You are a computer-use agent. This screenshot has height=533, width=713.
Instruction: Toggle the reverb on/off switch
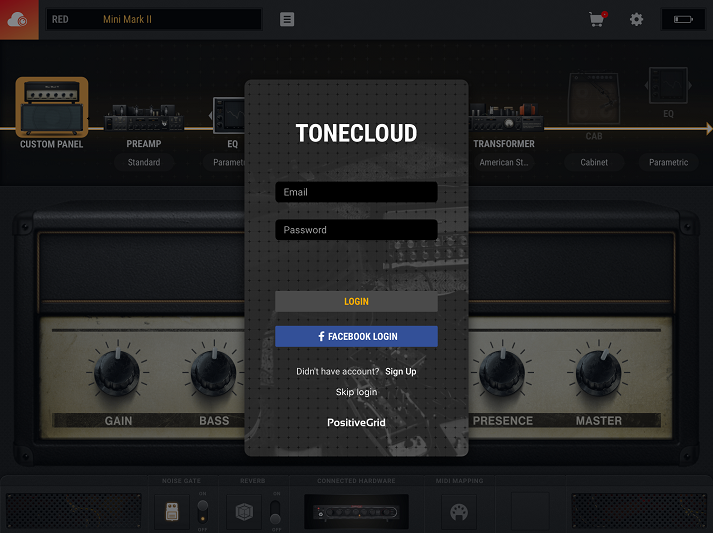point(274,511)
